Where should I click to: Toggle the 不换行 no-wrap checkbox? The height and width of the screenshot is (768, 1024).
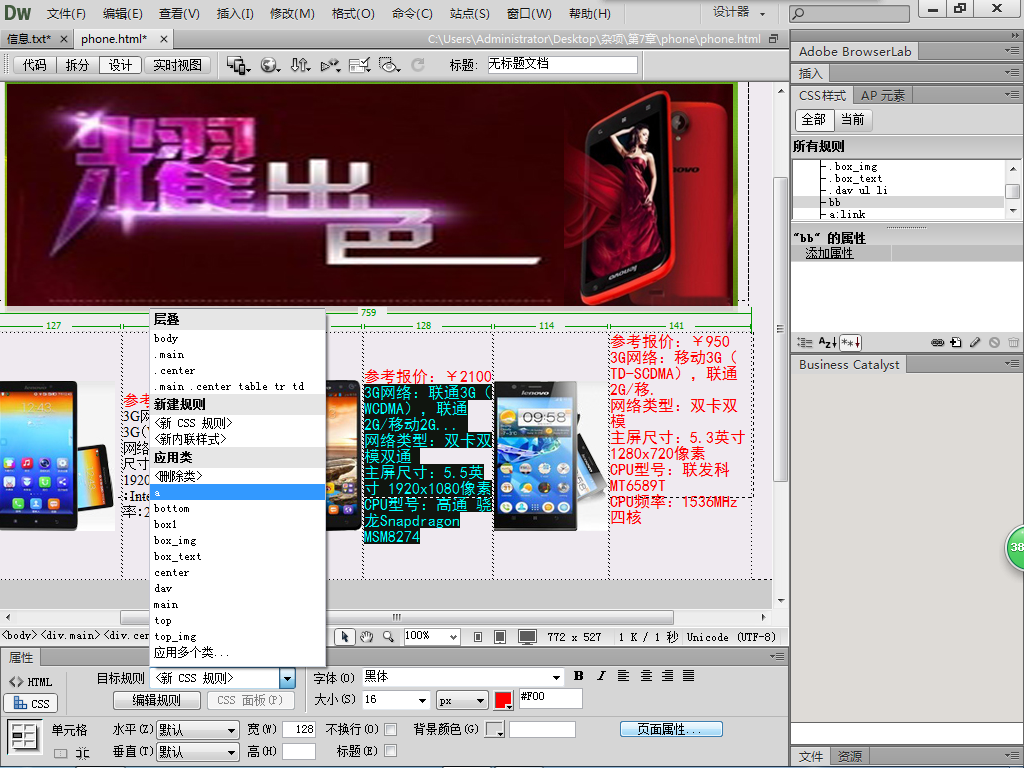[x=391, y=729]
